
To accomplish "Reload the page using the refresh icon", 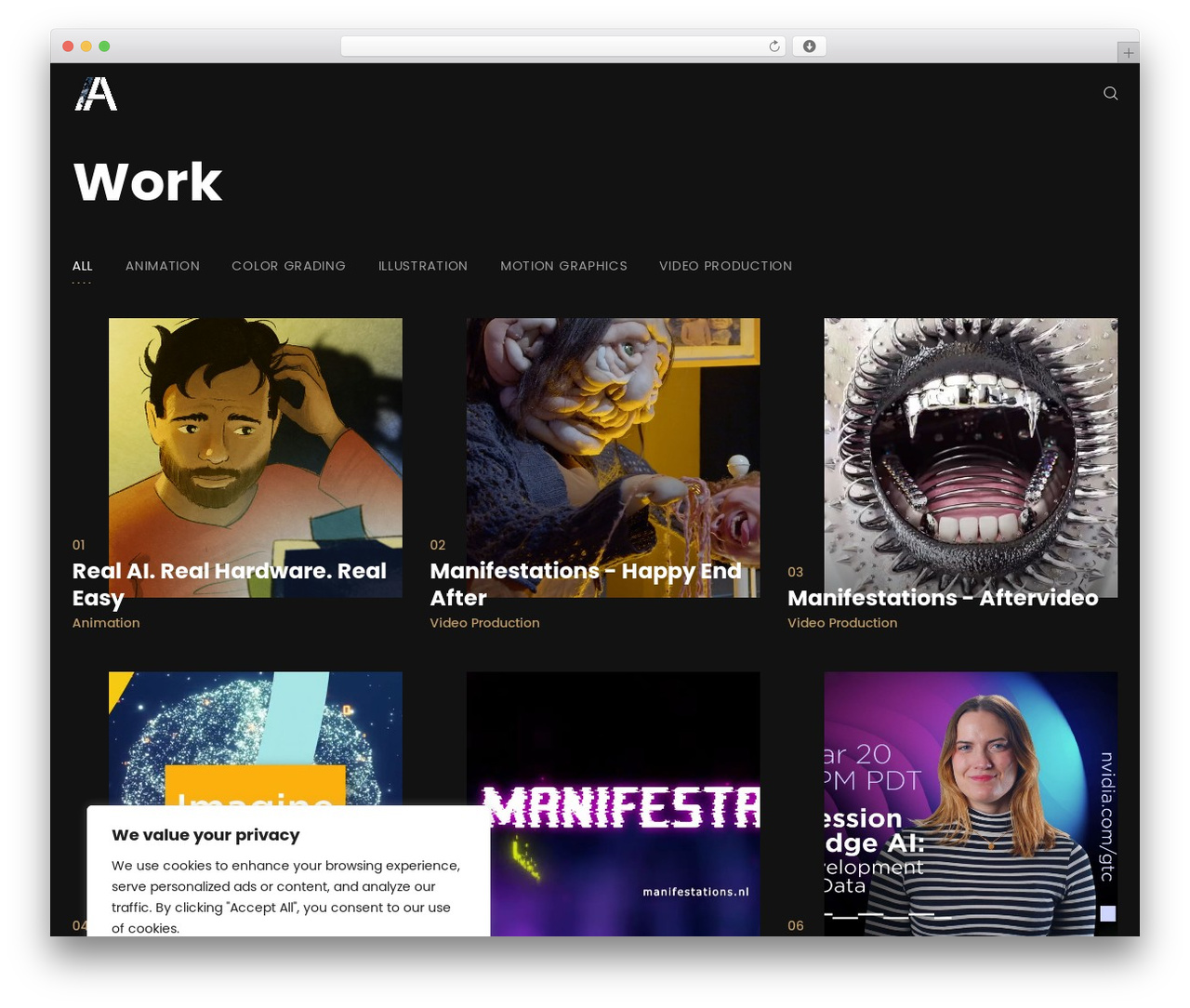I will point(774,46).
